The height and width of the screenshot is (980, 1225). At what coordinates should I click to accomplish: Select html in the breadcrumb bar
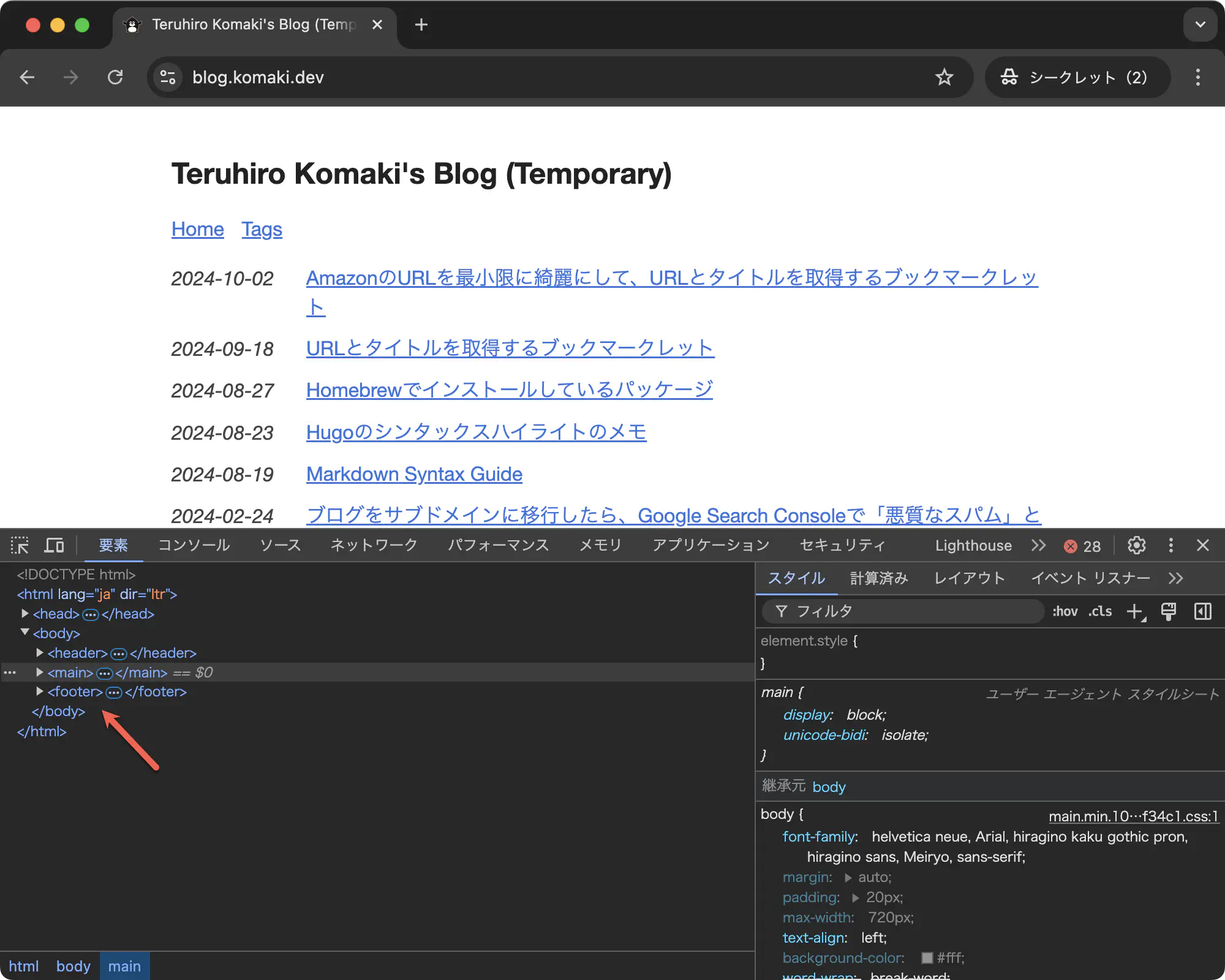[23, 966]
